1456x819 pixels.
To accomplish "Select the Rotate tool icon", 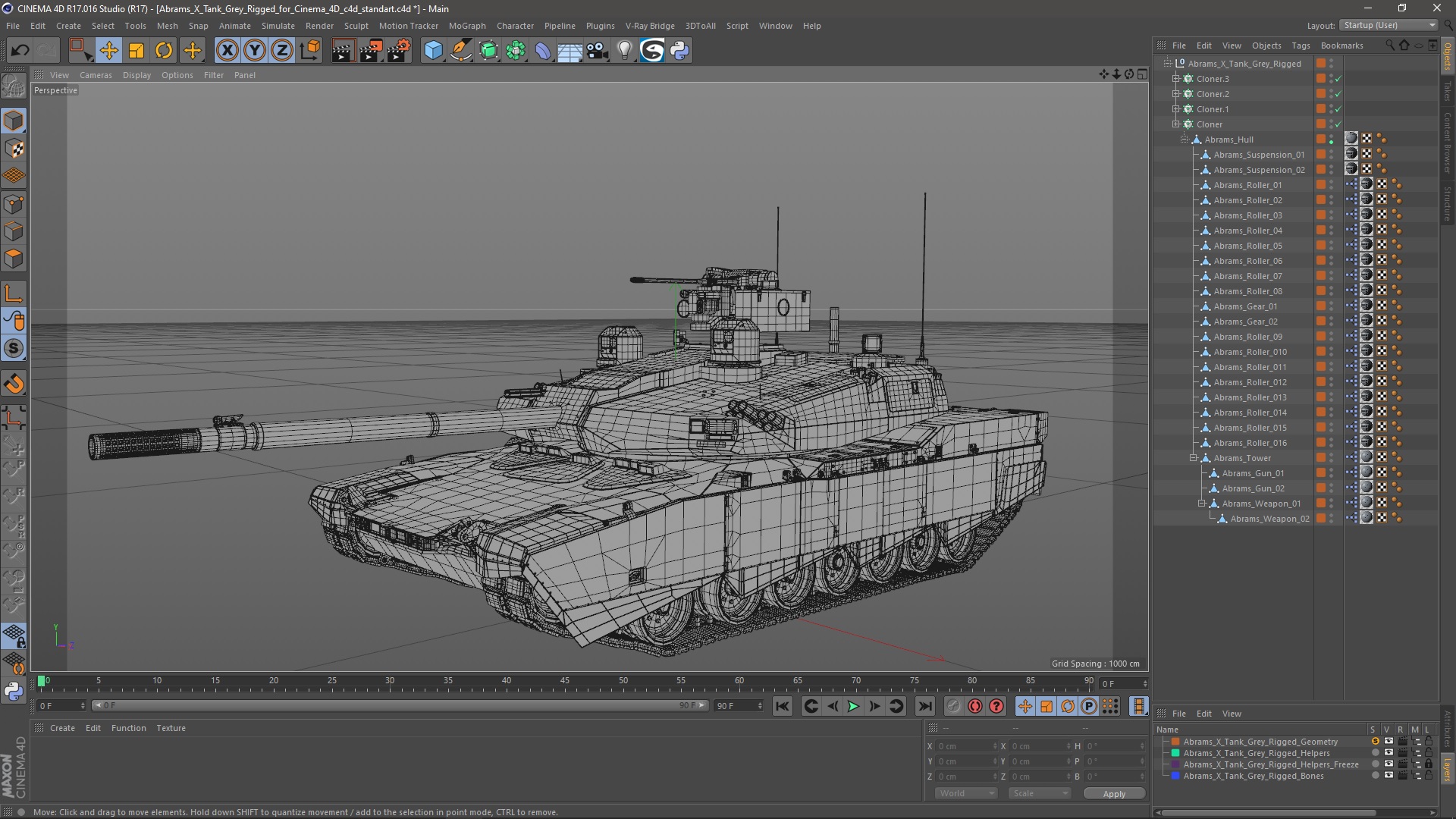I will coord(164,50).
